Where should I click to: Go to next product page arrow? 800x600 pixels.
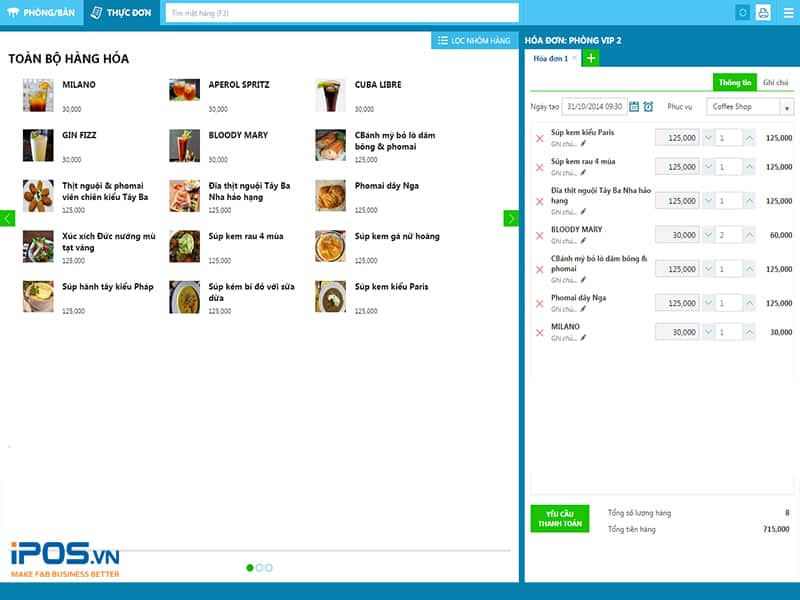511,218
